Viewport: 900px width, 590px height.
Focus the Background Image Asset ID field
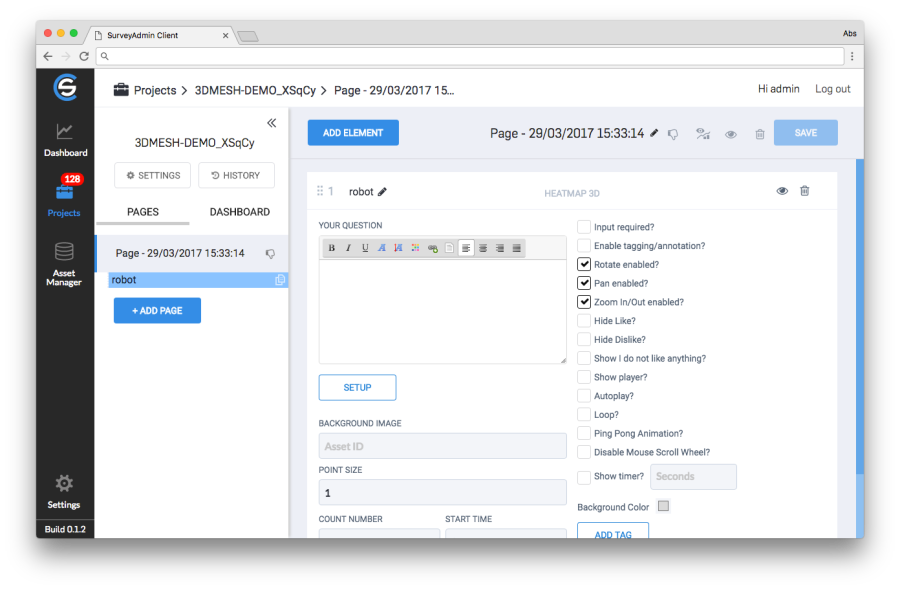(443, 446)
